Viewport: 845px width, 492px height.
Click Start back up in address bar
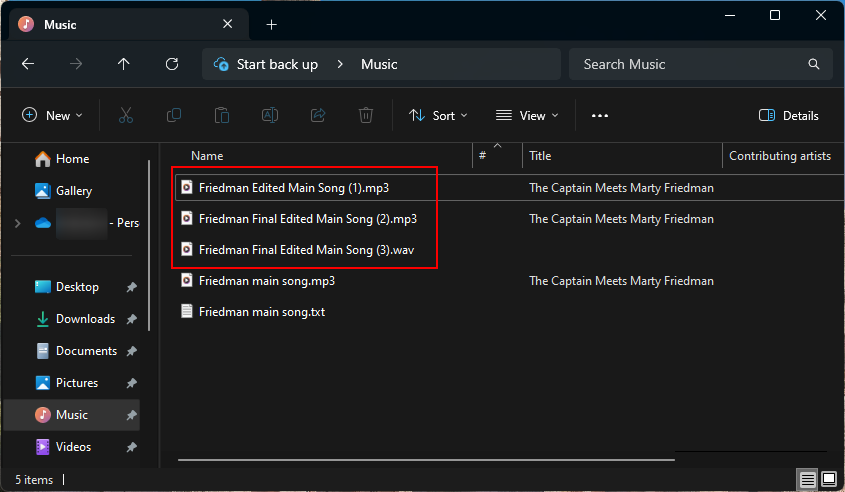[276, 64]
